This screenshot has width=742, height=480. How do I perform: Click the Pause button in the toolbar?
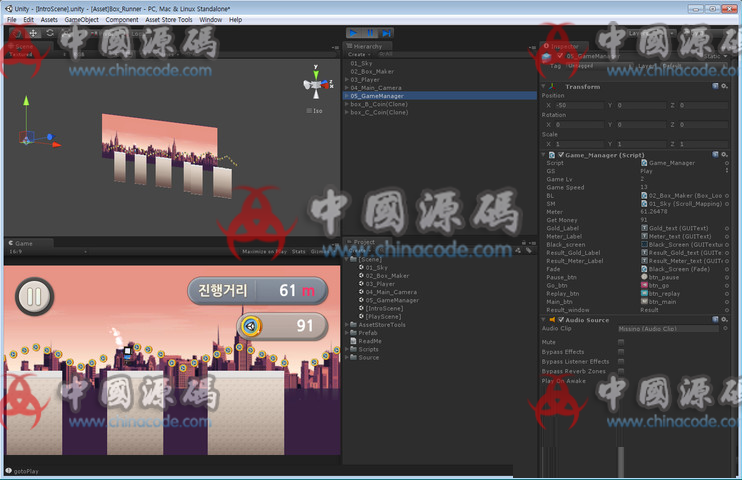[370, 33]
